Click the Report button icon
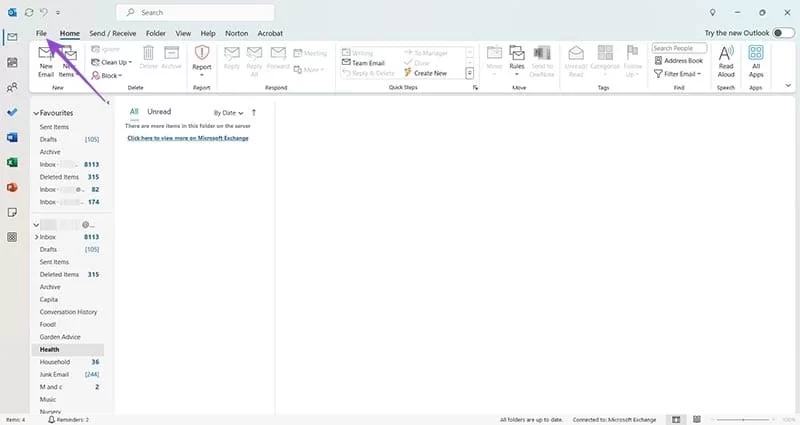 coord(202,54)
